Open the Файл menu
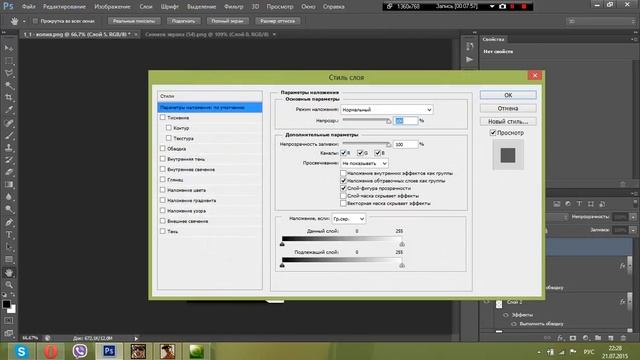 28,7
